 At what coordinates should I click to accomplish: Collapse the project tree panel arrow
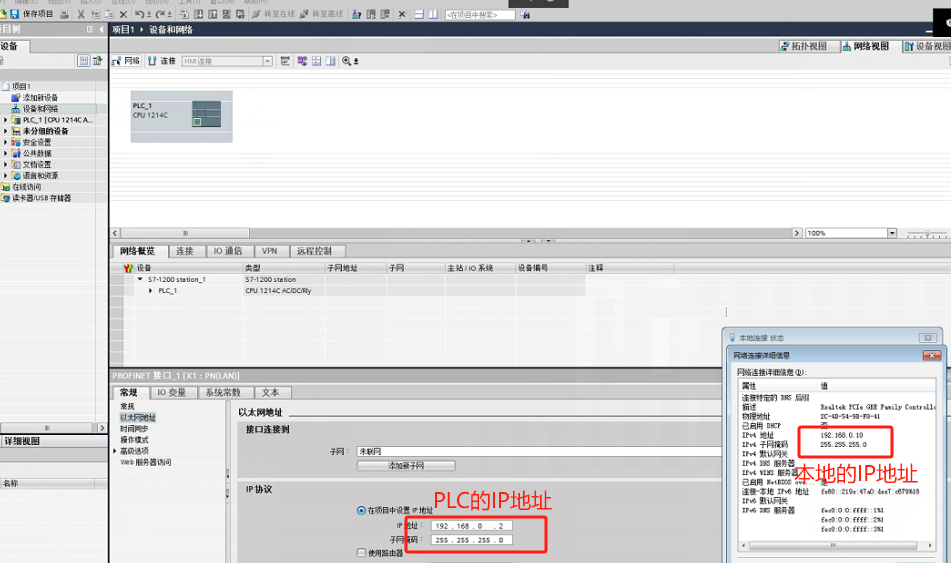(101, 29)
